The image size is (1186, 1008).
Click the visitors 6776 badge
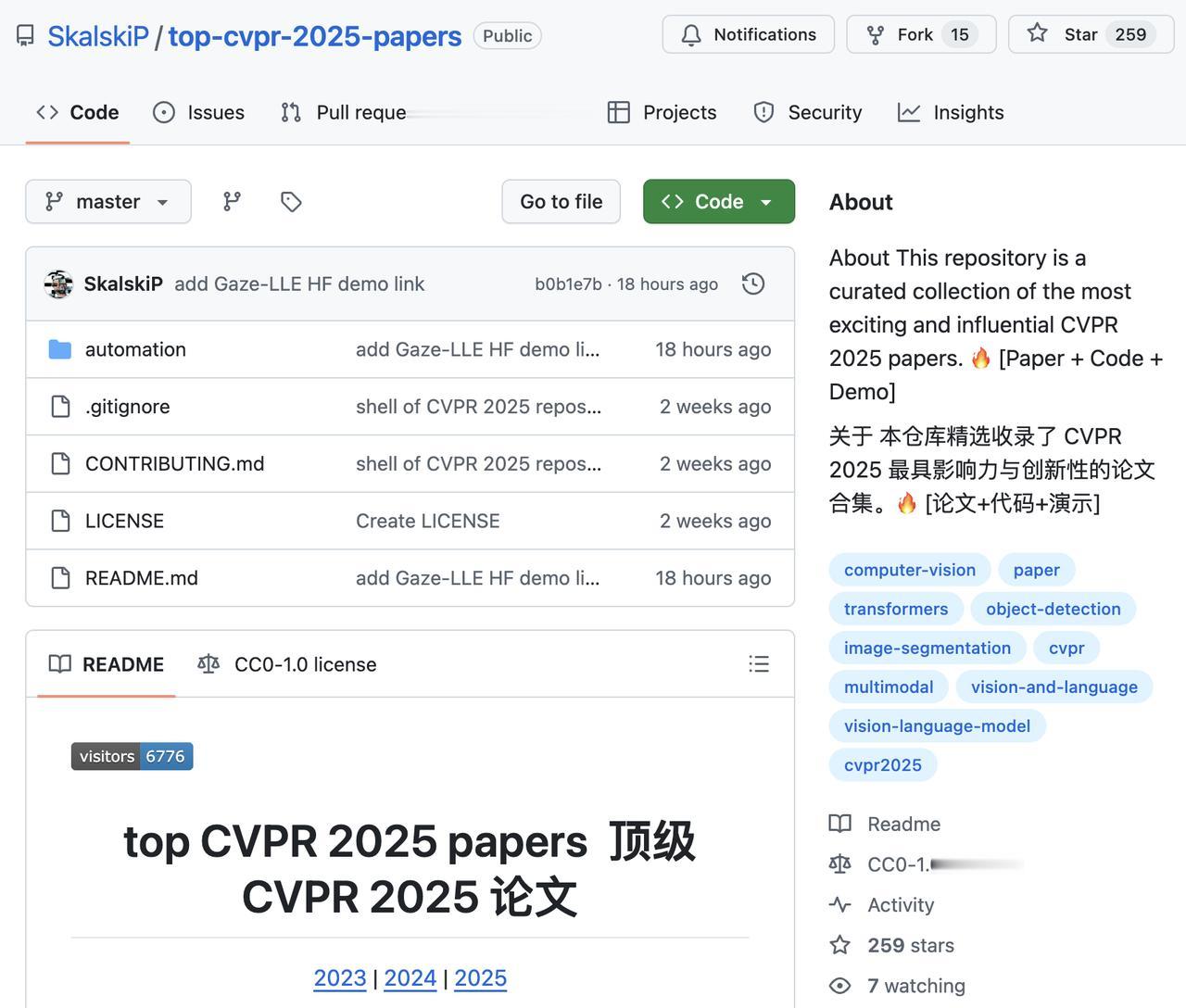[x=132, y=756]
